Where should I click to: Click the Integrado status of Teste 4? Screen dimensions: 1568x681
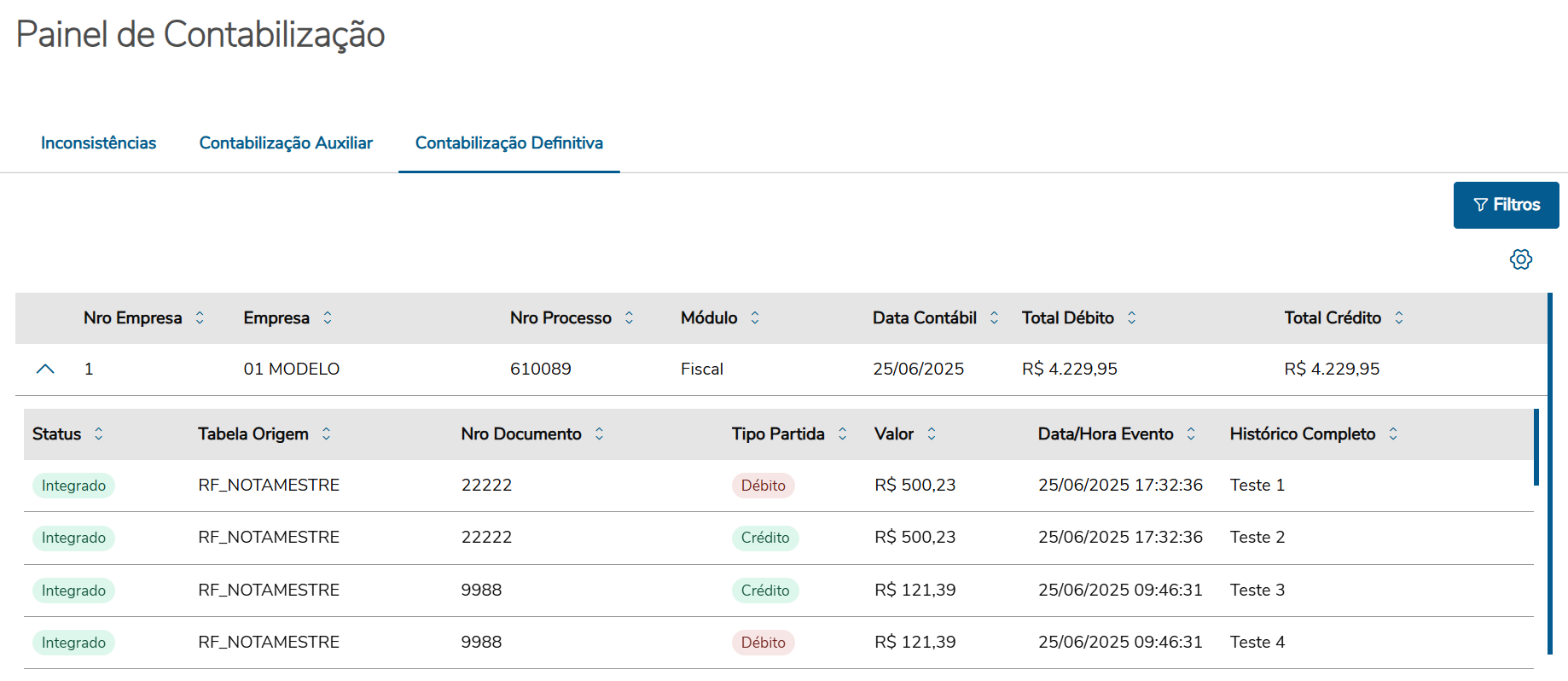point(73,643)
